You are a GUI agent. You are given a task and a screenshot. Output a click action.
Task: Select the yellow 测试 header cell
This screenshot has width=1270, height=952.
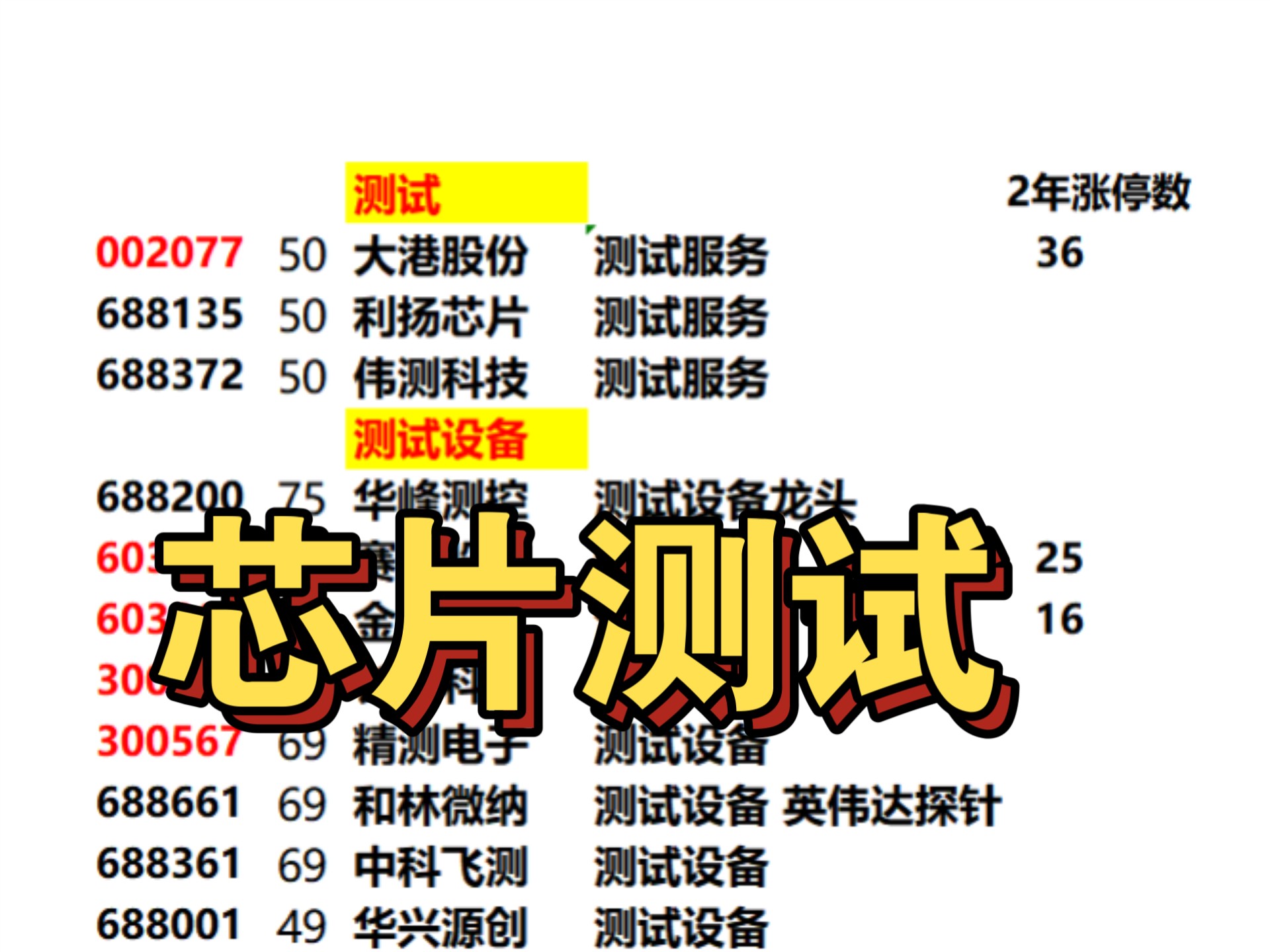466,192
